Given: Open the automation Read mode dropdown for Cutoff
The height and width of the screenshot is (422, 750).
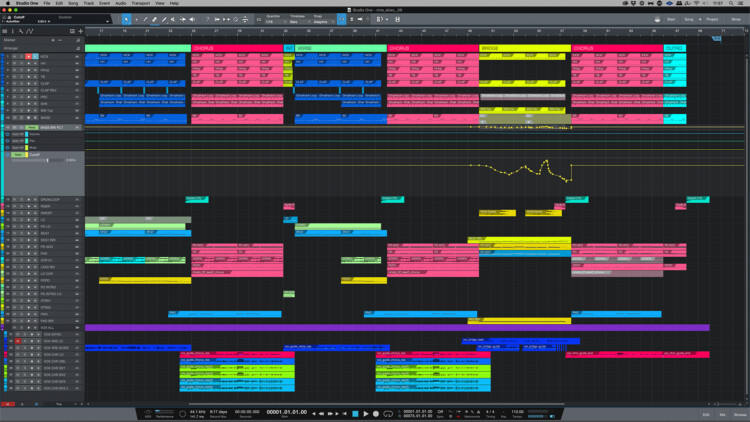Looking at the screenshot, I should click(x=18, y=155).
